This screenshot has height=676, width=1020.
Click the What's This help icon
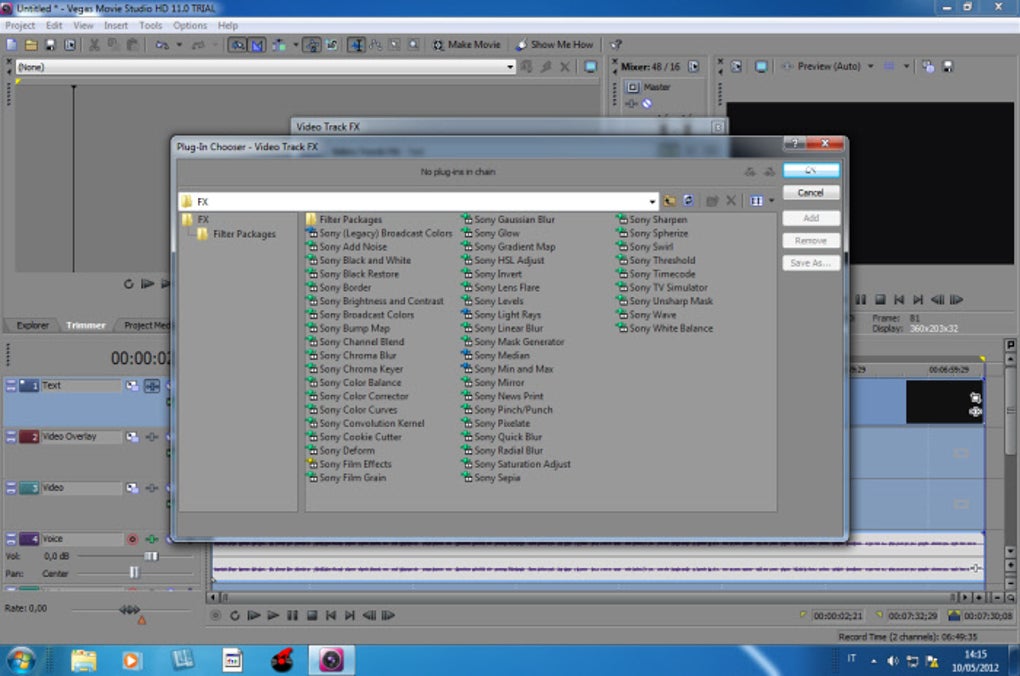tap(615, 45)
